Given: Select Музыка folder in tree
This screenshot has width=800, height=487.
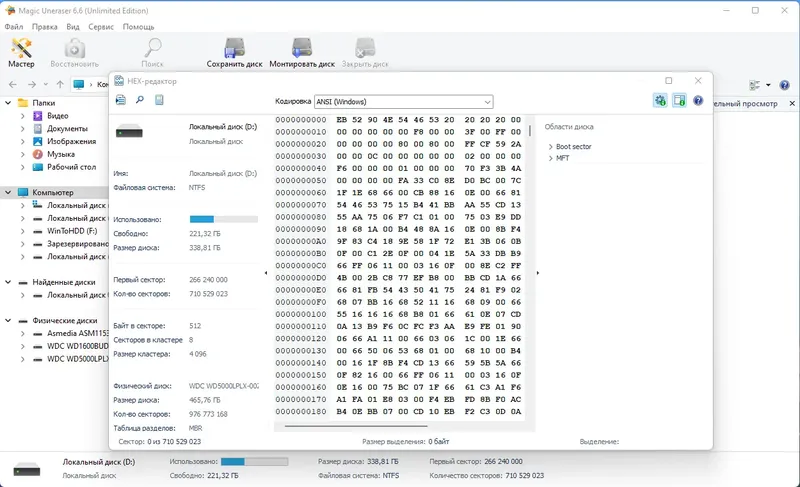Looking at the screenshot, I should pyautogui.click(x=61, y=154).
